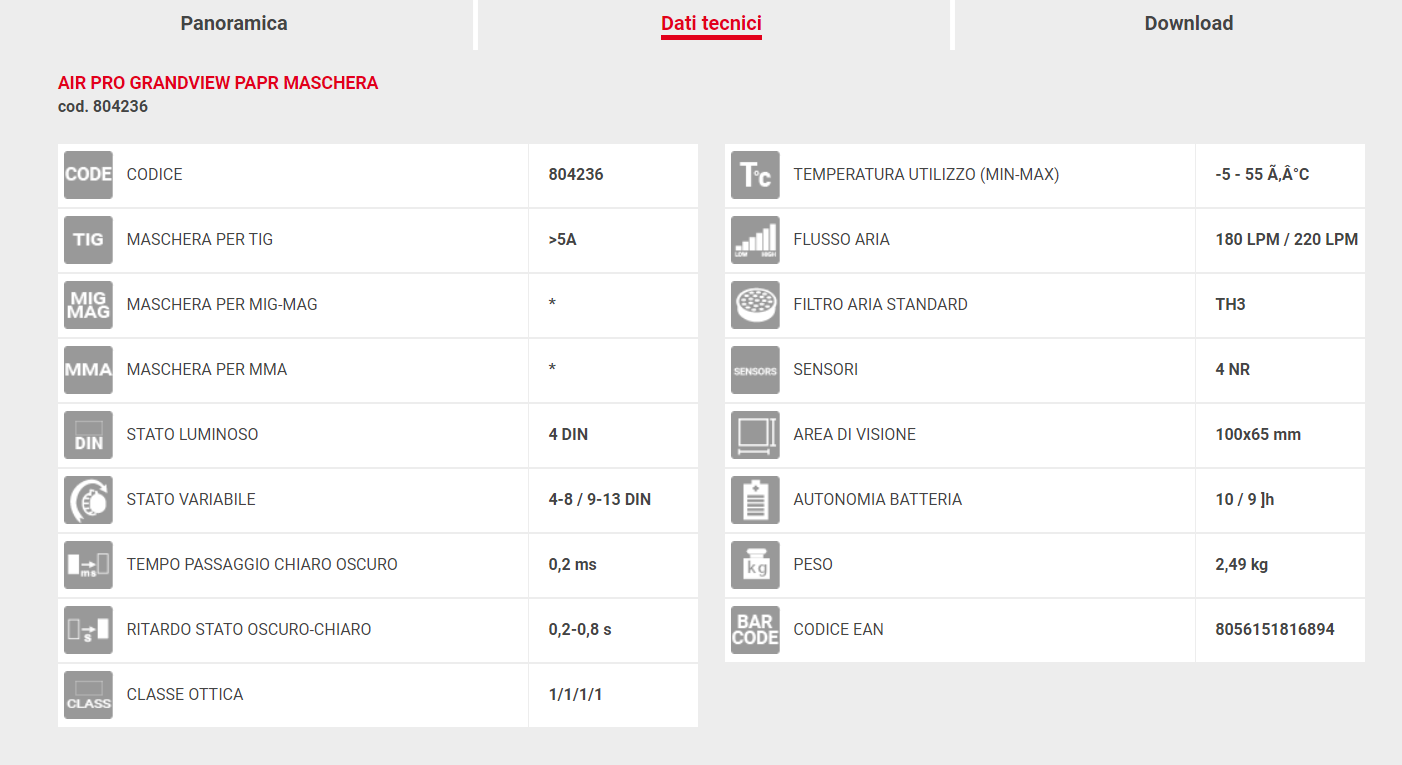Image resolution: width=1402 pixels, height=765 pixels.
Task: Click RITARDO STATO OSCURO-CHIARO label
Action: 249,630
